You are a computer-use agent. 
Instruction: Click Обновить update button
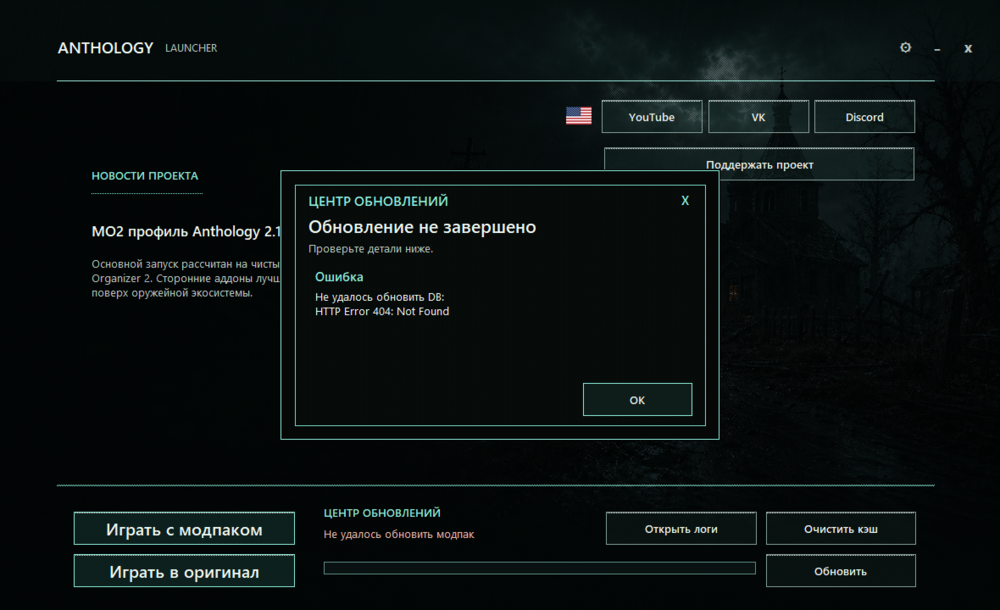tap(841, 570)
